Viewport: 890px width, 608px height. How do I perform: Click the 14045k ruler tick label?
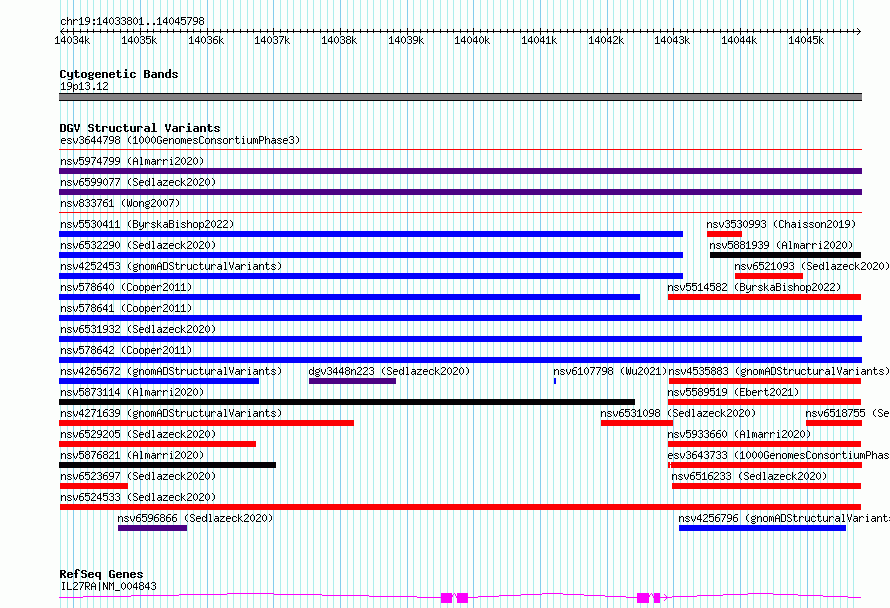click(x=806, y=40)
